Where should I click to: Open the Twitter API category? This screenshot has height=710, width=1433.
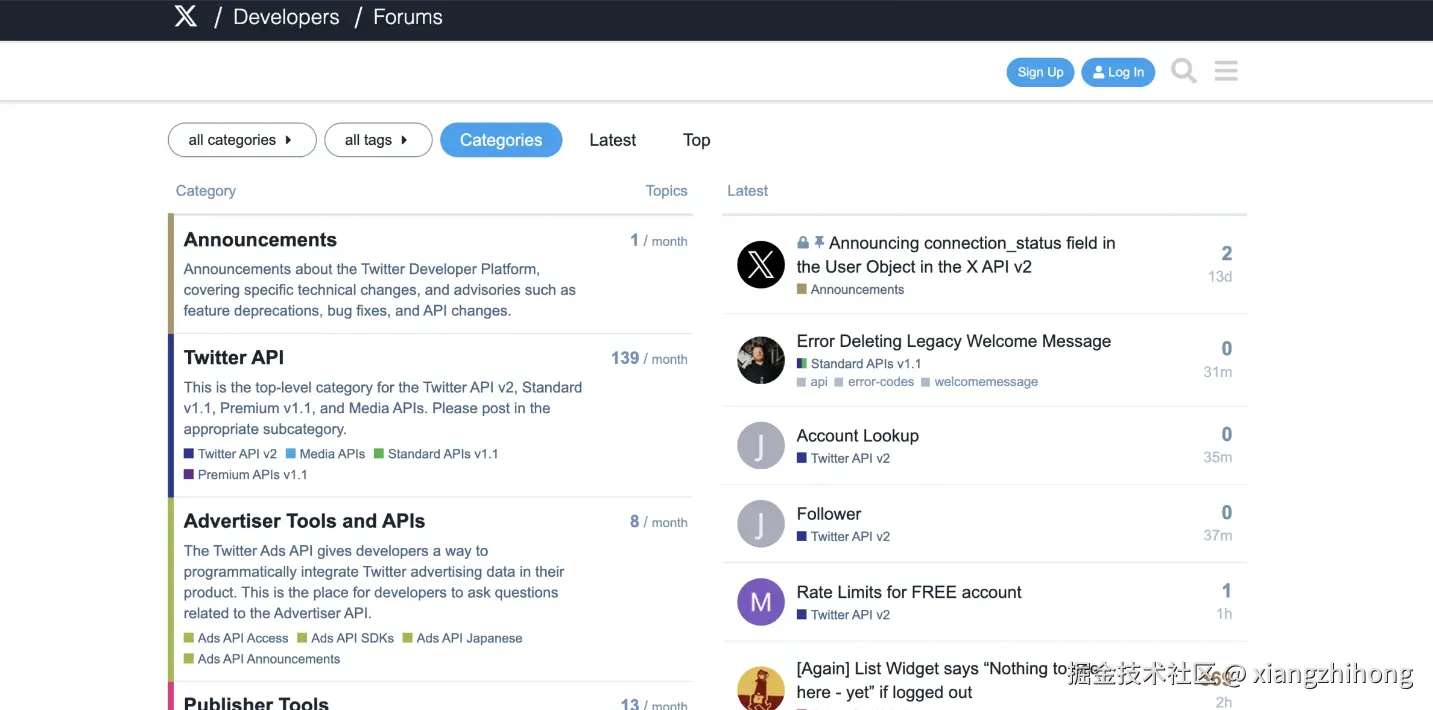(x=234, y=357)
